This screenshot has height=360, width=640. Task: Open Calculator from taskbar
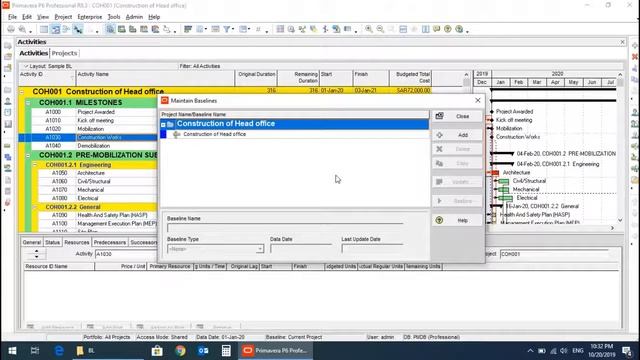click(226, 350)
